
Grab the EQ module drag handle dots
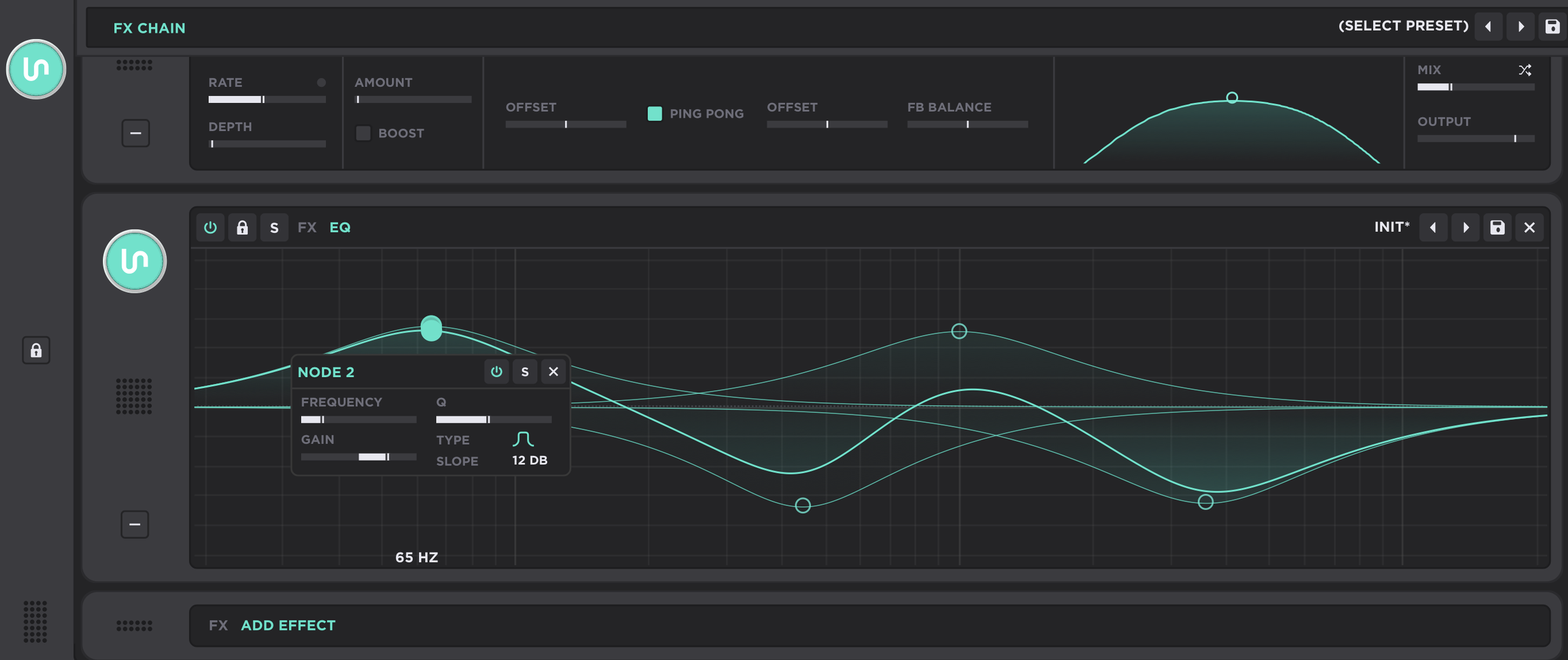(x=134, y=396)
